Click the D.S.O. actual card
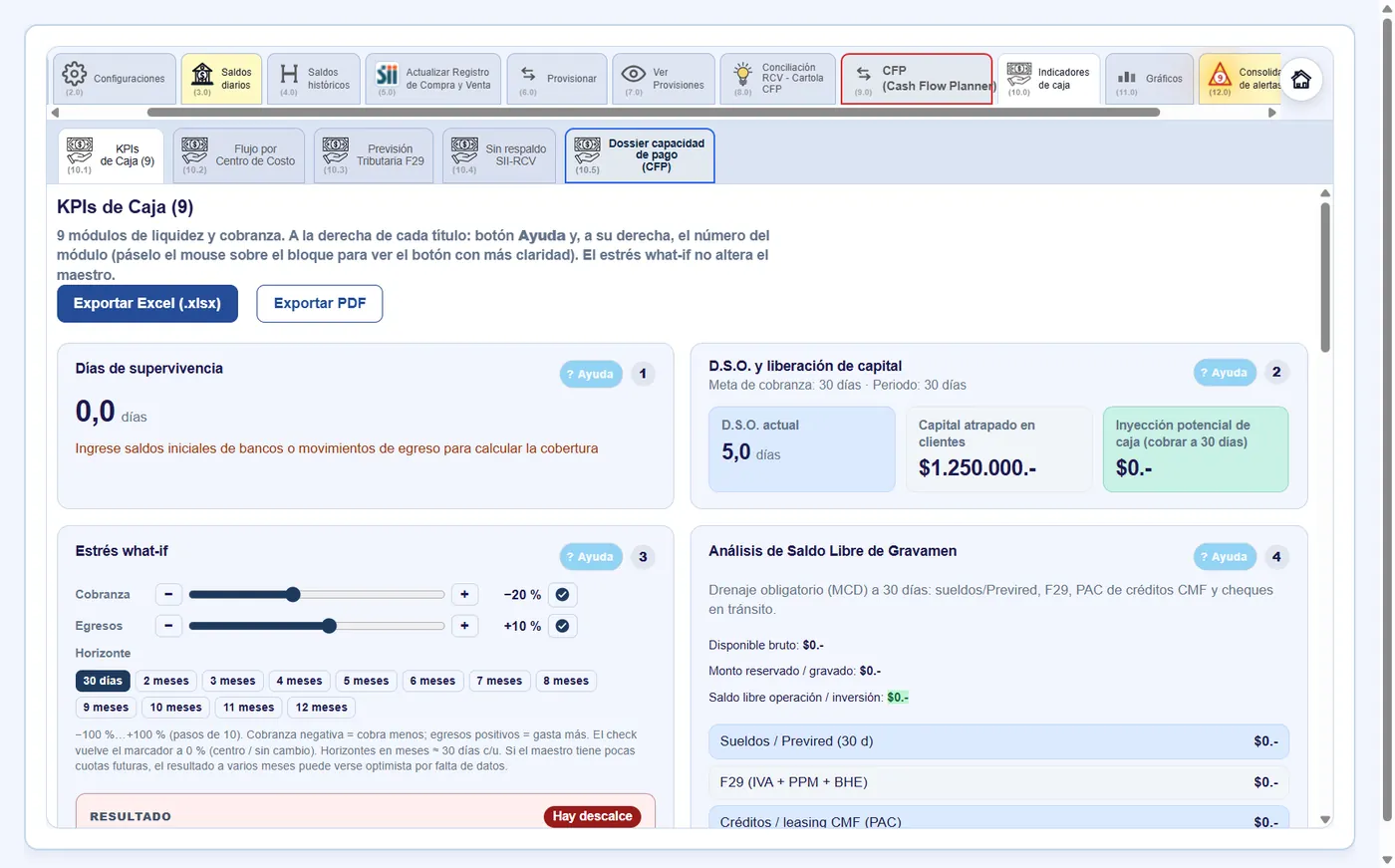The height and width of the screenshot is (868, 1395). [802, 449]
